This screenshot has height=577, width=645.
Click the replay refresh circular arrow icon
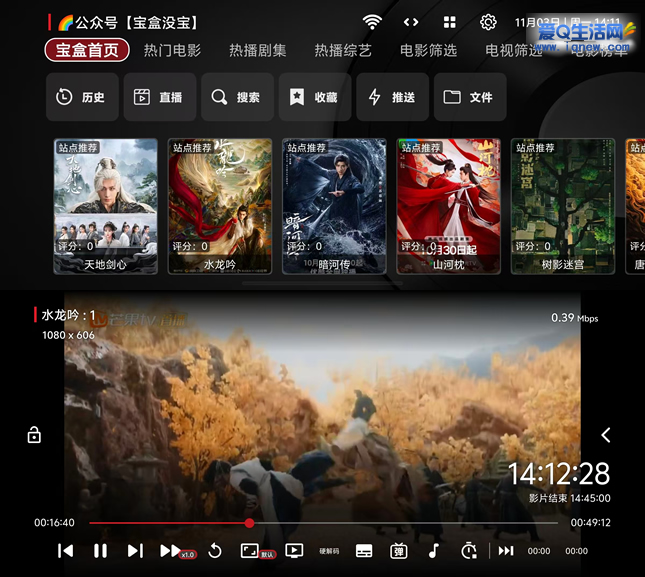coord(215,551)
